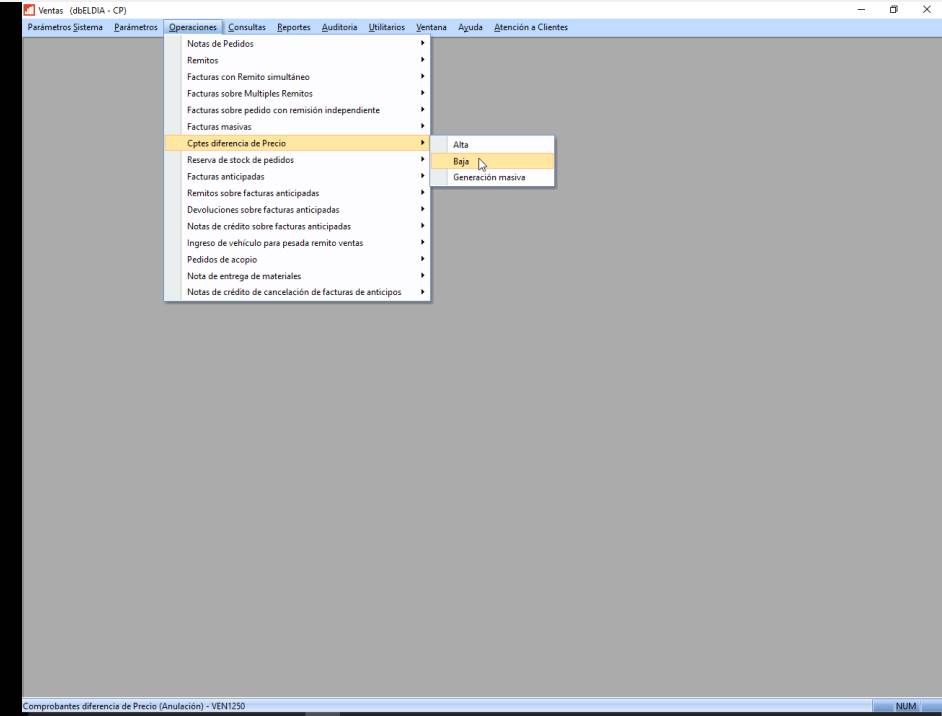
Task: Open Devoluciones sobre facturas anticipadas
Action: tap(263, 210)
